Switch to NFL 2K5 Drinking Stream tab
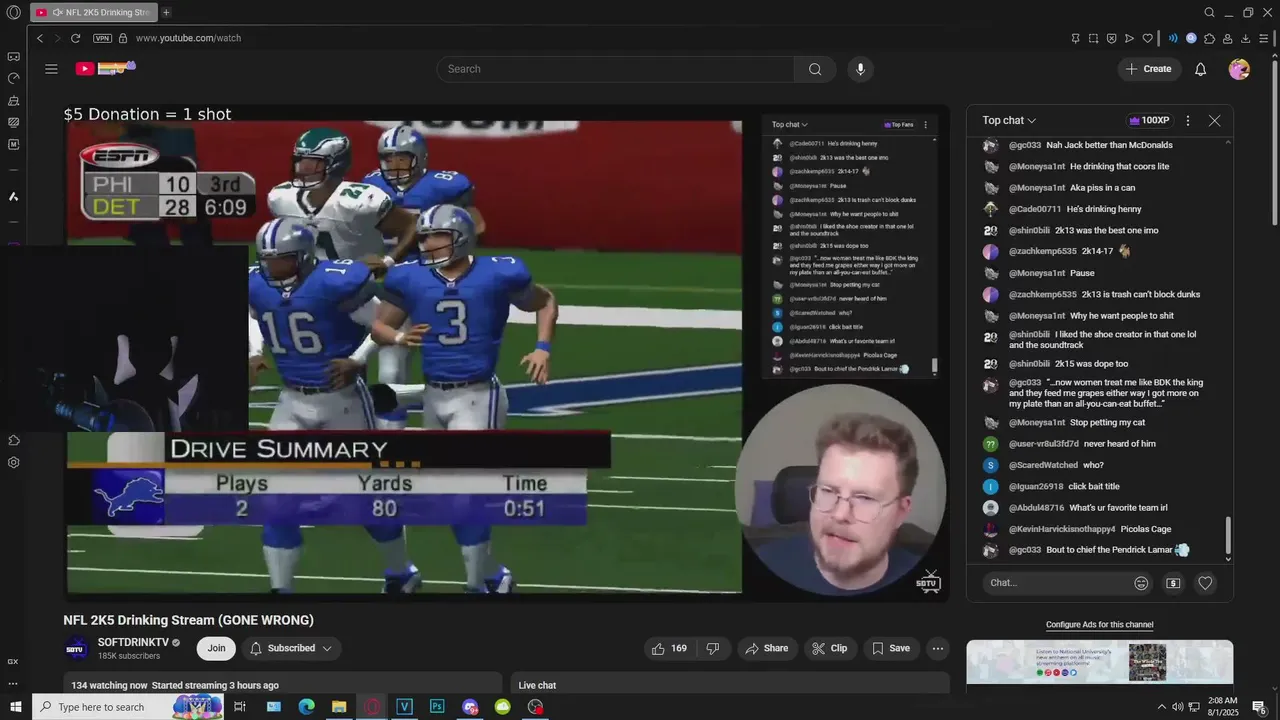Screen dimensions: 1280x720 (93, 12)
